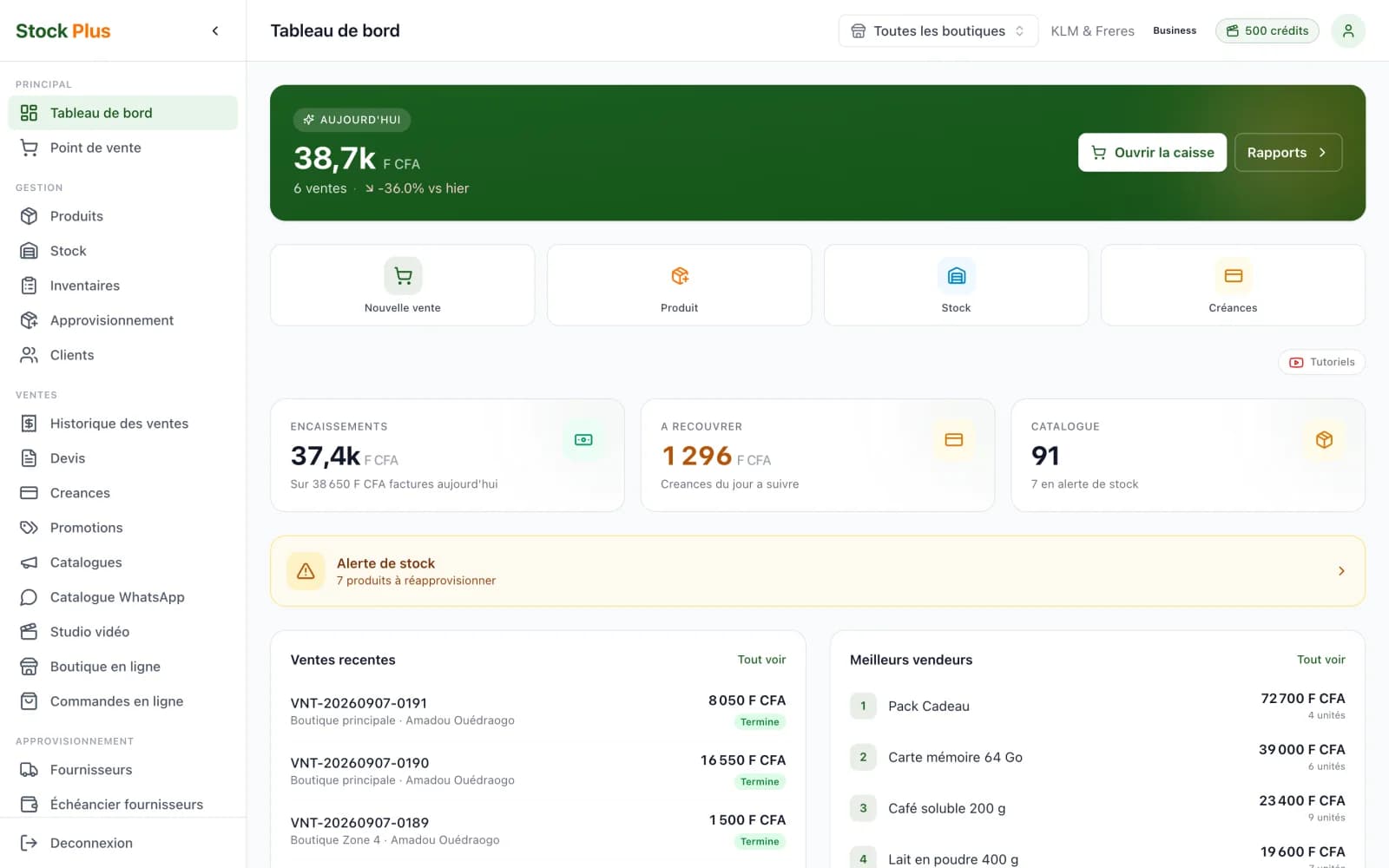Viewport: 1389px width, 868px height.
Task: Click the Encaissements cash icon
Action: pyautogui.click(x=583, y=440)
